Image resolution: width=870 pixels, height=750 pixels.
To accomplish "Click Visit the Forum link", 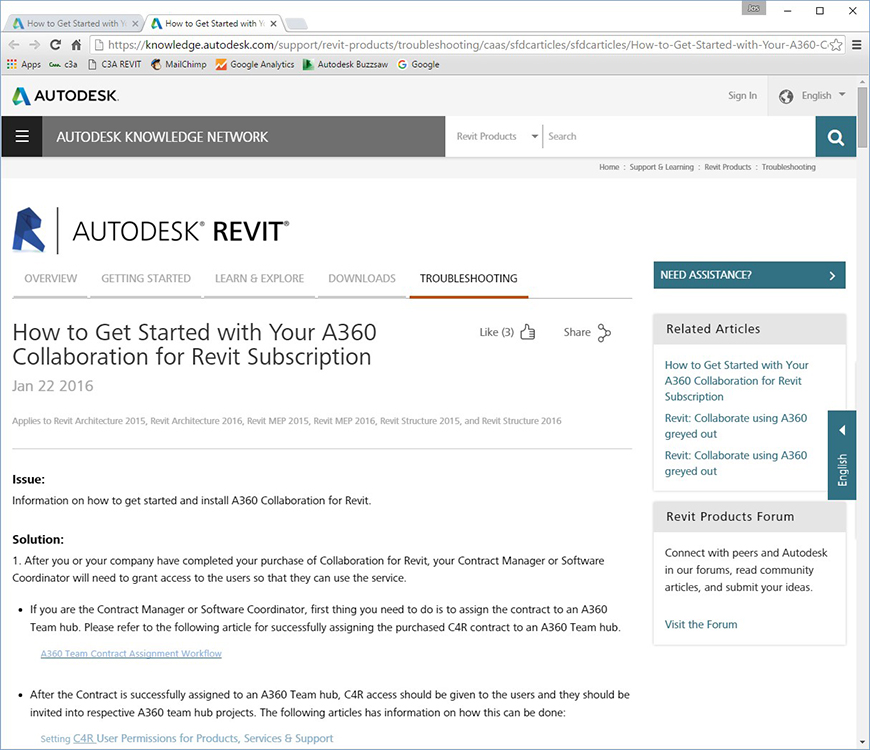I will coord(701,625).
